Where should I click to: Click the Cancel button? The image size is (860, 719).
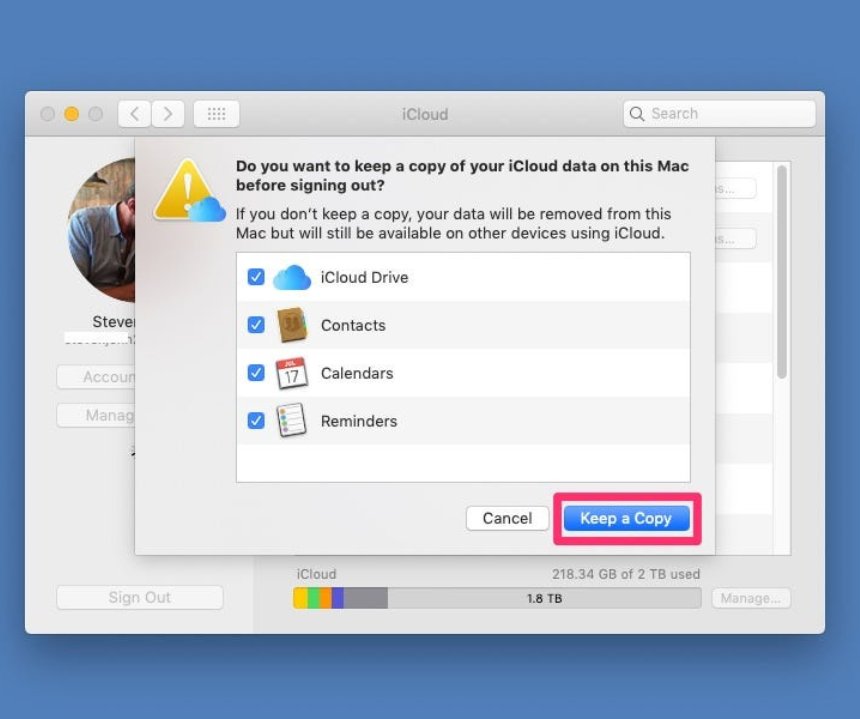click(x=507, y=518)
